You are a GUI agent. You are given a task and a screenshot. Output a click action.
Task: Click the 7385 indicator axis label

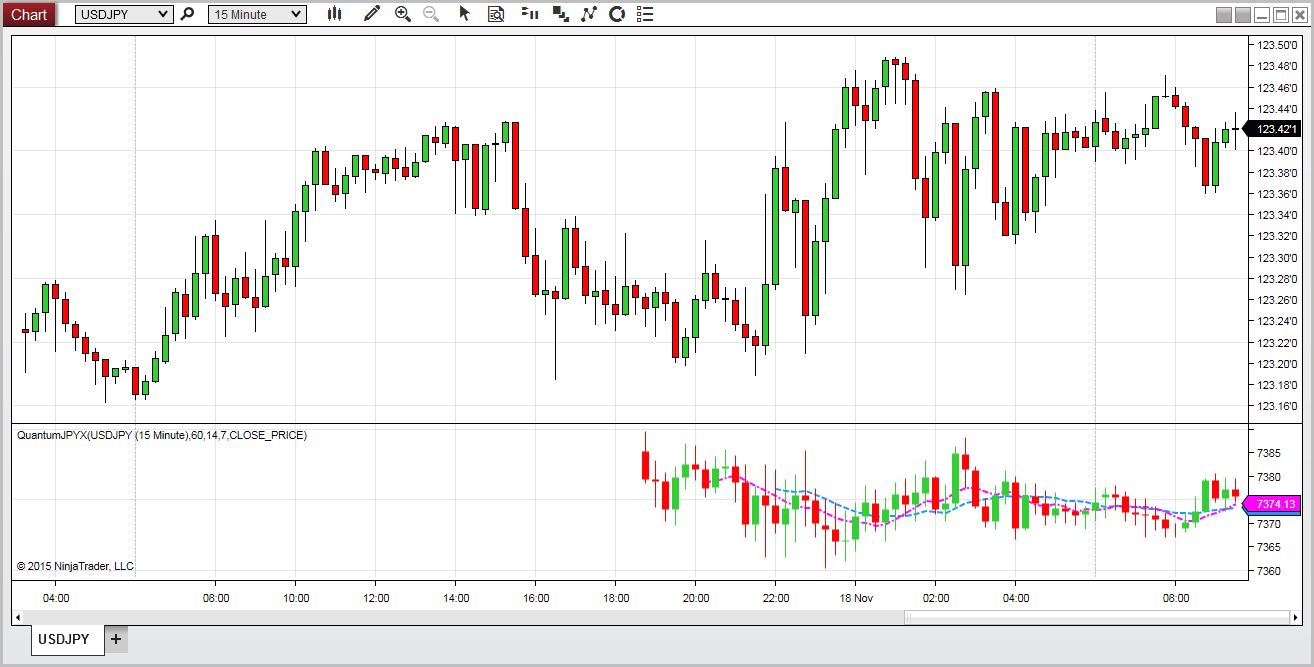click(1270, 453)
